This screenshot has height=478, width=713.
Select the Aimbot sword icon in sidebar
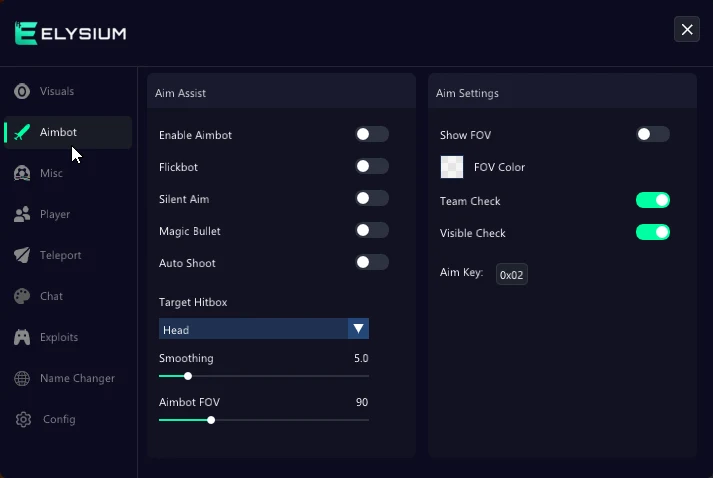coord(22,132)
